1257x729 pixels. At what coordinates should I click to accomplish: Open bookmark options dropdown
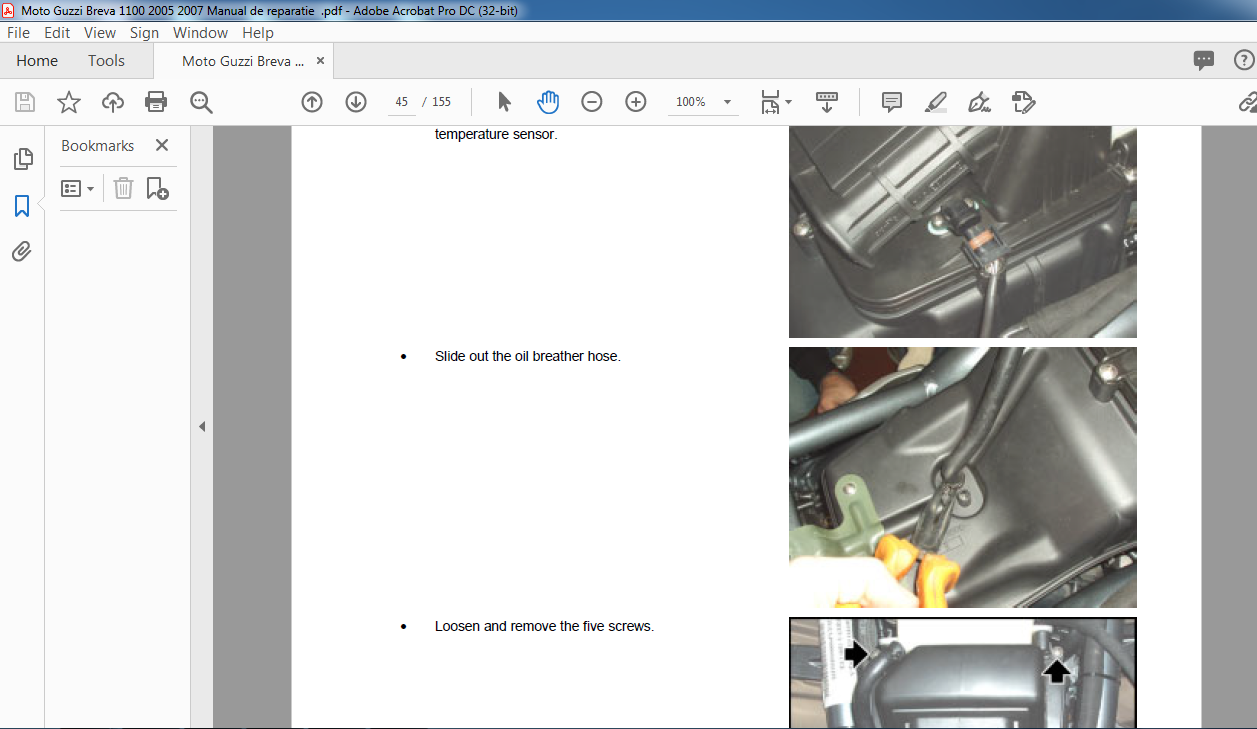point(77,188)
